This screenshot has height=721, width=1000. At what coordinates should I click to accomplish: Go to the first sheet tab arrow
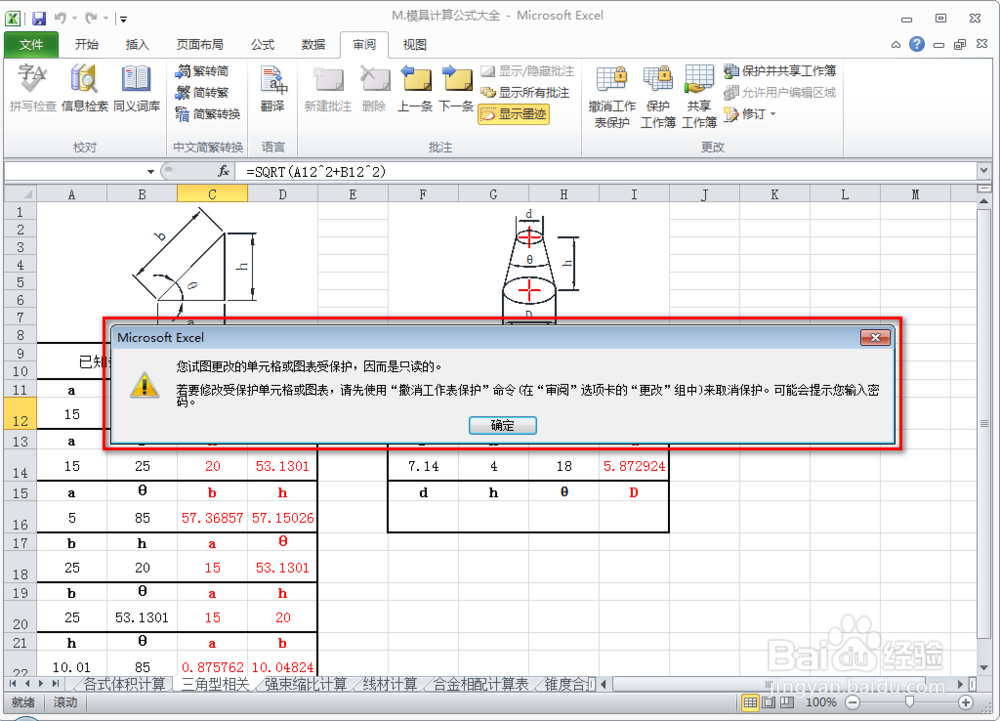click(x=12, y=684)
